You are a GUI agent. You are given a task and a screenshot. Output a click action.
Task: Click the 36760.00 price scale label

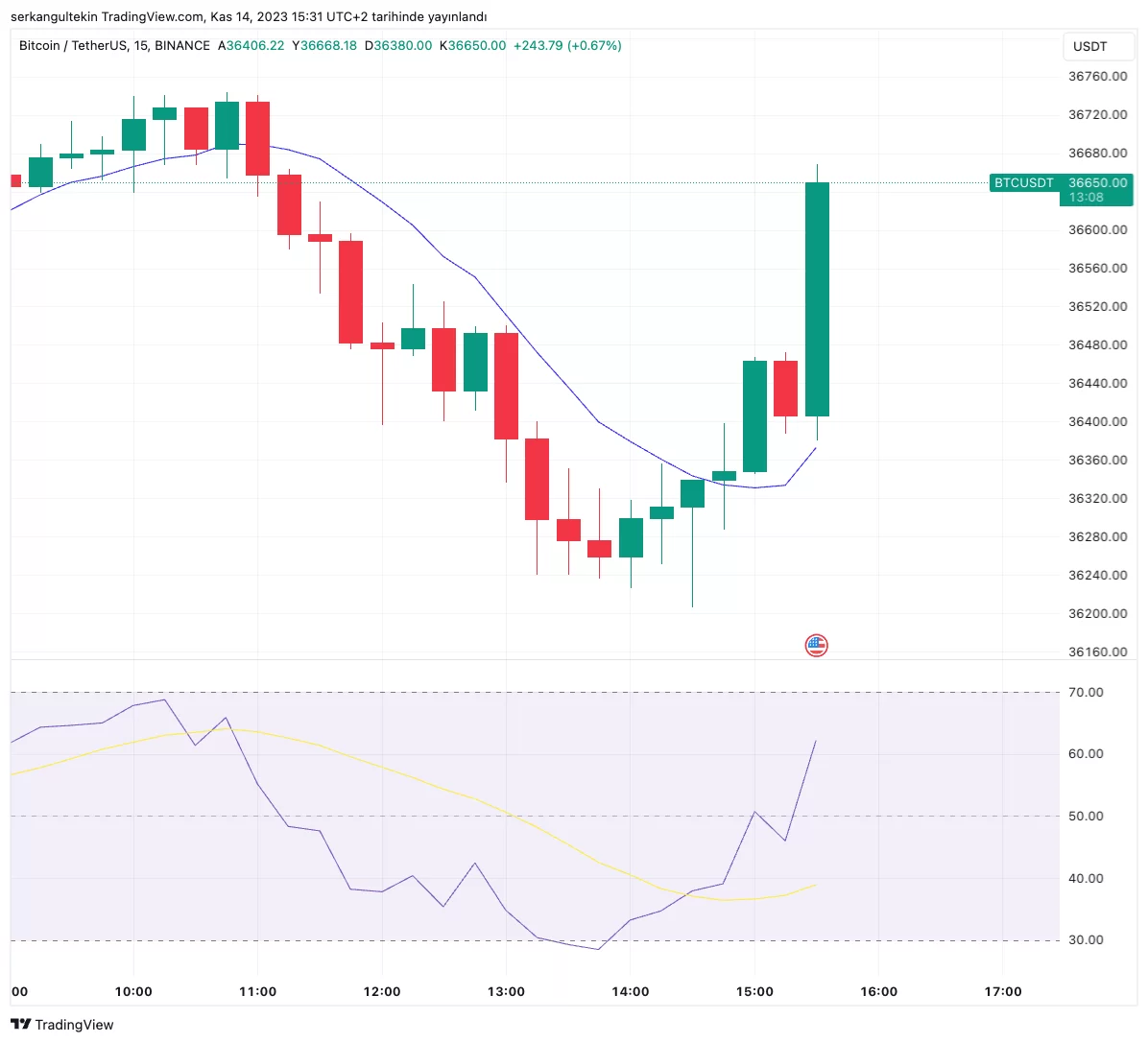click(x=1097, y=77)
